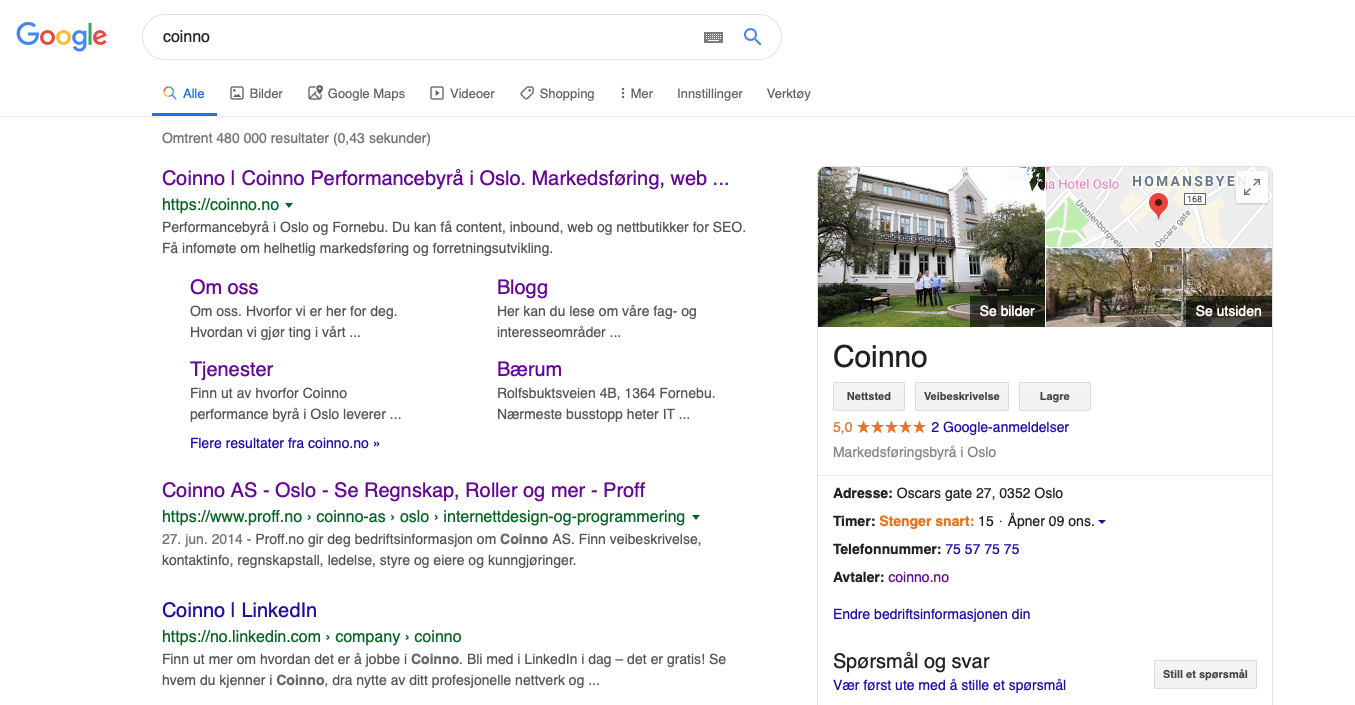Viewport: 1355px width, 705px height.
Task: Open the 'Coinno AS - Oslo' Proff result
Action: (403, 490)
